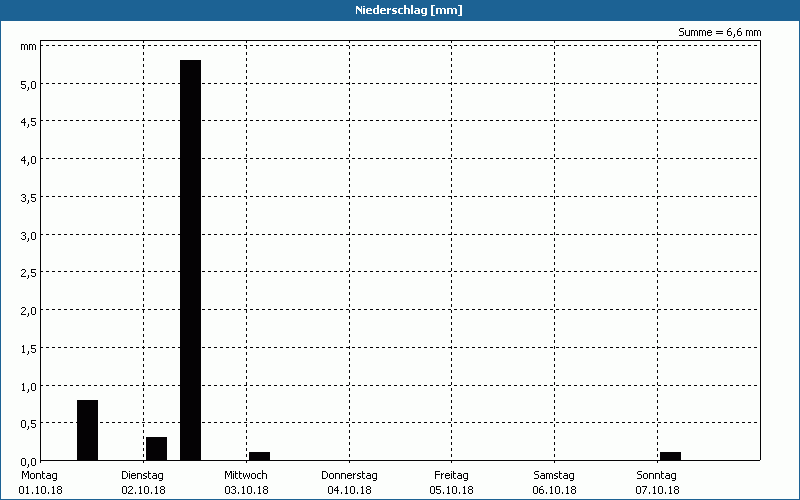Select the Freitag axis label
Image resolution: width=800 pixels, height=500 pixels.
451,476
